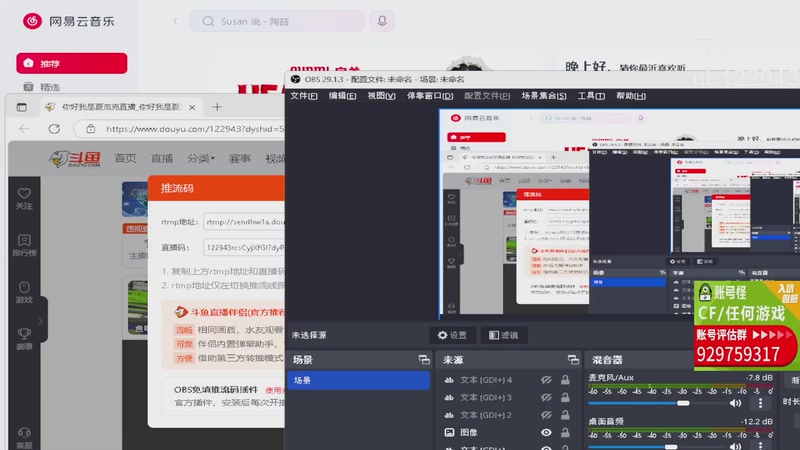Select the 场景 scene in the list
The height and width of the screenshot is (450, 800).
(358, 381)
